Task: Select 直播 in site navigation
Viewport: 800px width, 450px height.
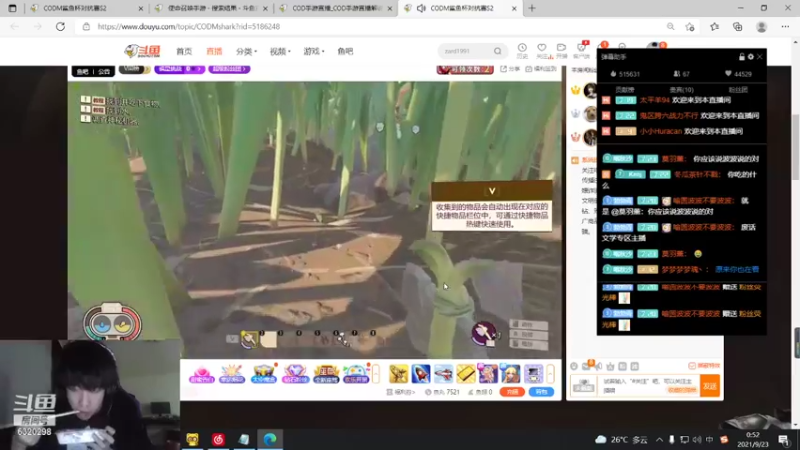Action: coord(214,52)
